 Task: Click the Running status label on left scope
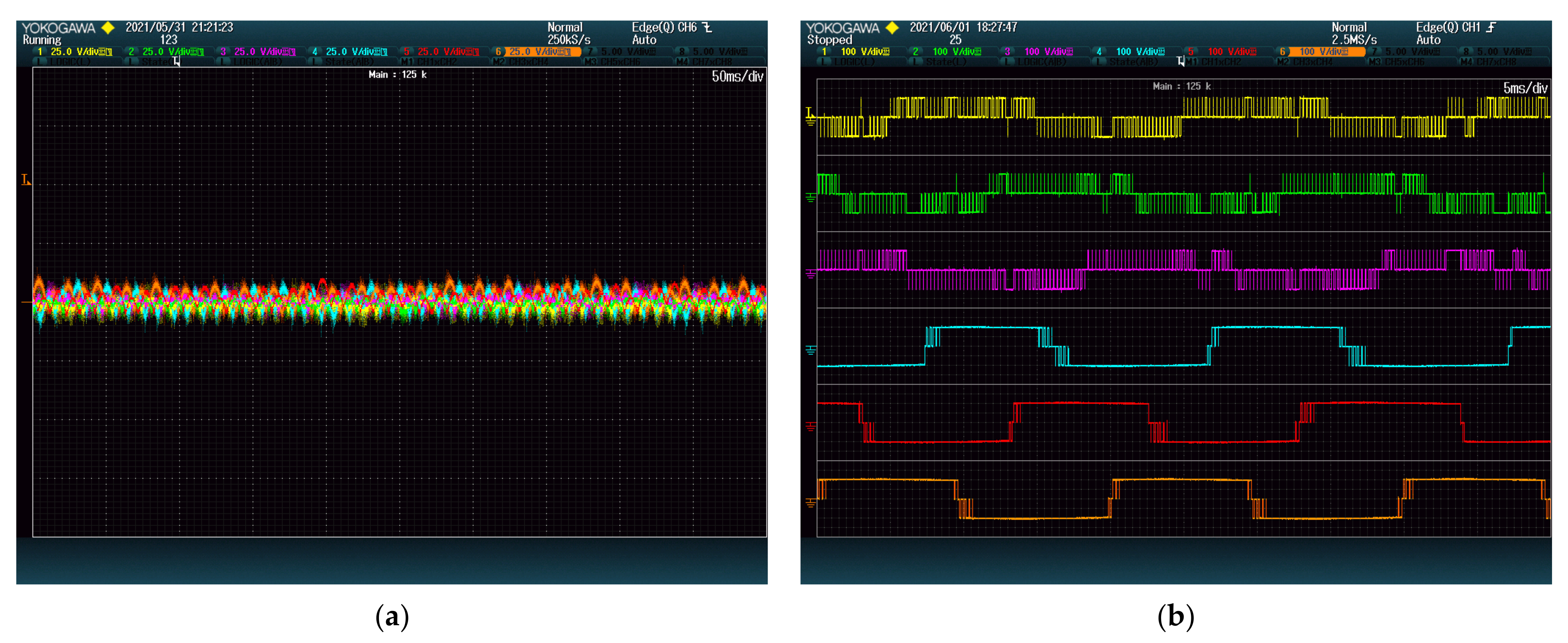point(42,40)
